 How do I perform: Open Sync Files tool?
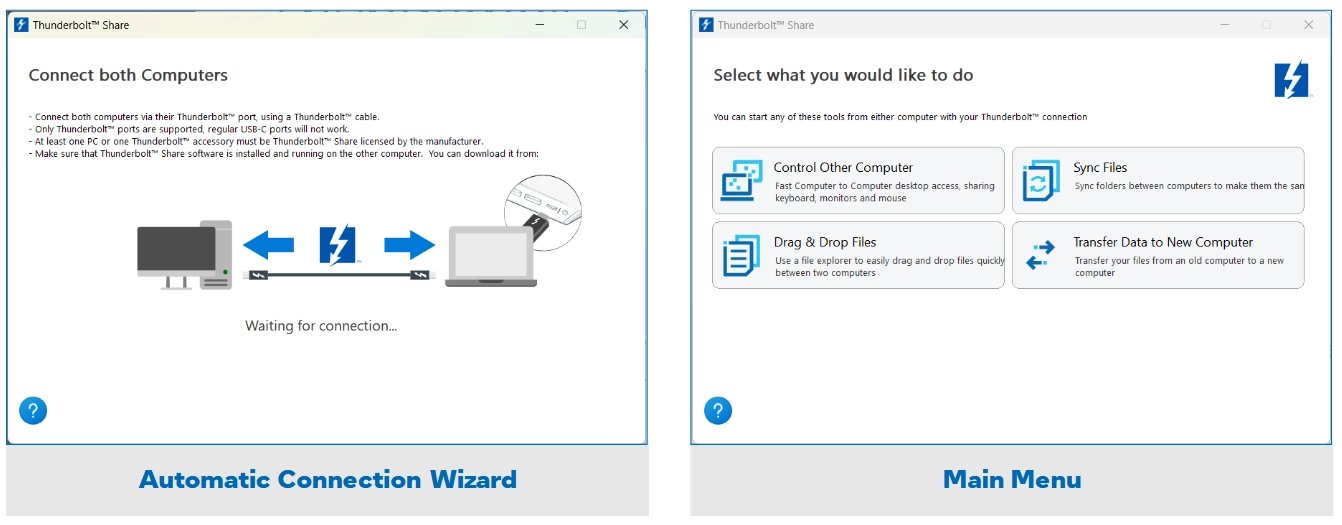tap(1158, 181)
